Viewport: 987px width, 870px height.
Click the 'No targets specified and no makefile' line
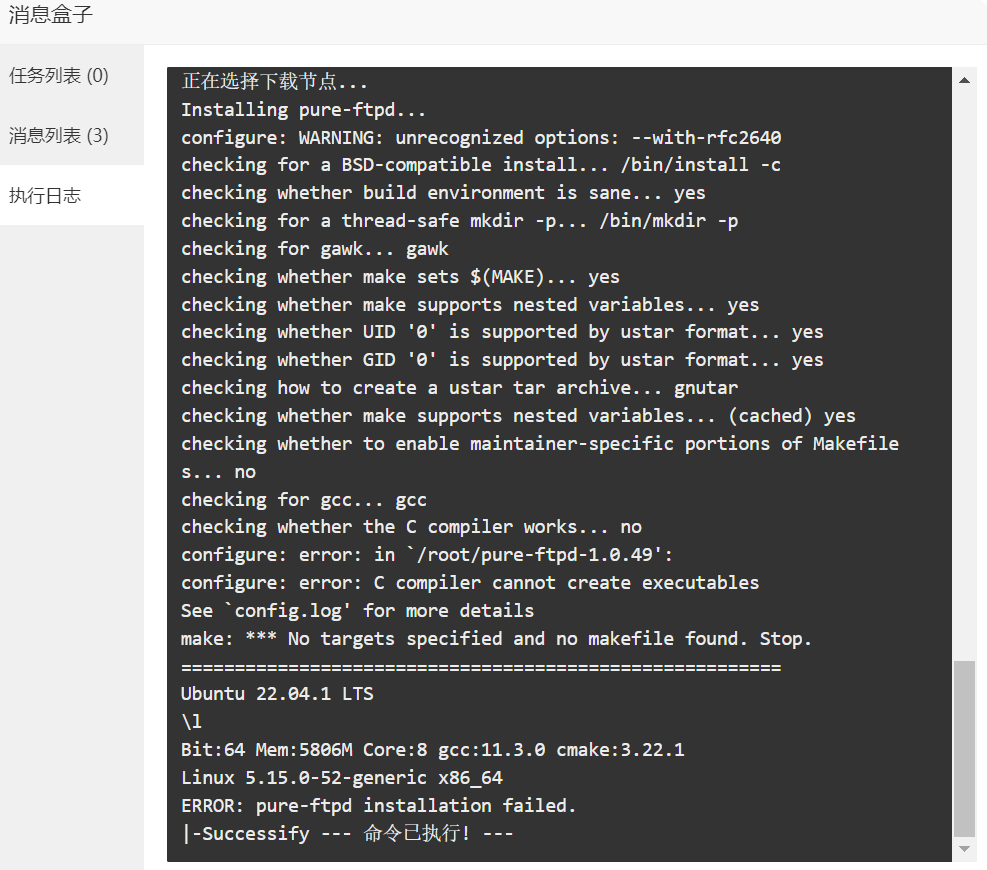click(x=496, y=638)
